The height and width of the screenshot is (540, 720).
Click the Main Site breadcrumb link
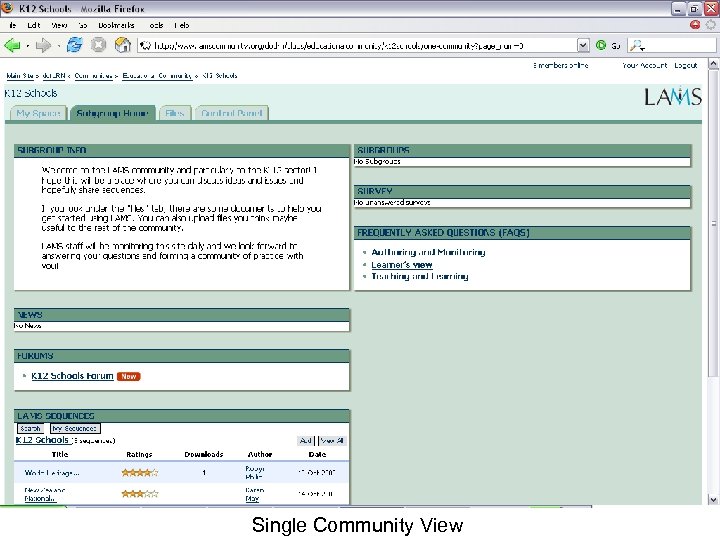click(x=20, y=76)
